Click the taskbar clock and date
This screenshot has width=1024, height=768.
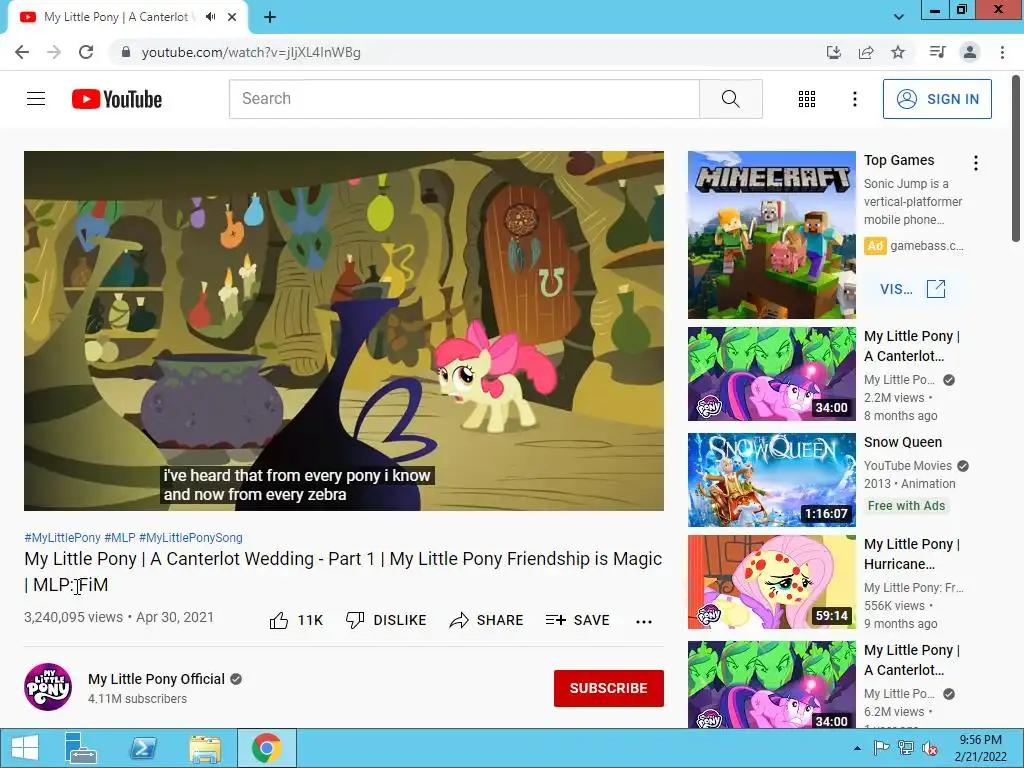point(980,748)
